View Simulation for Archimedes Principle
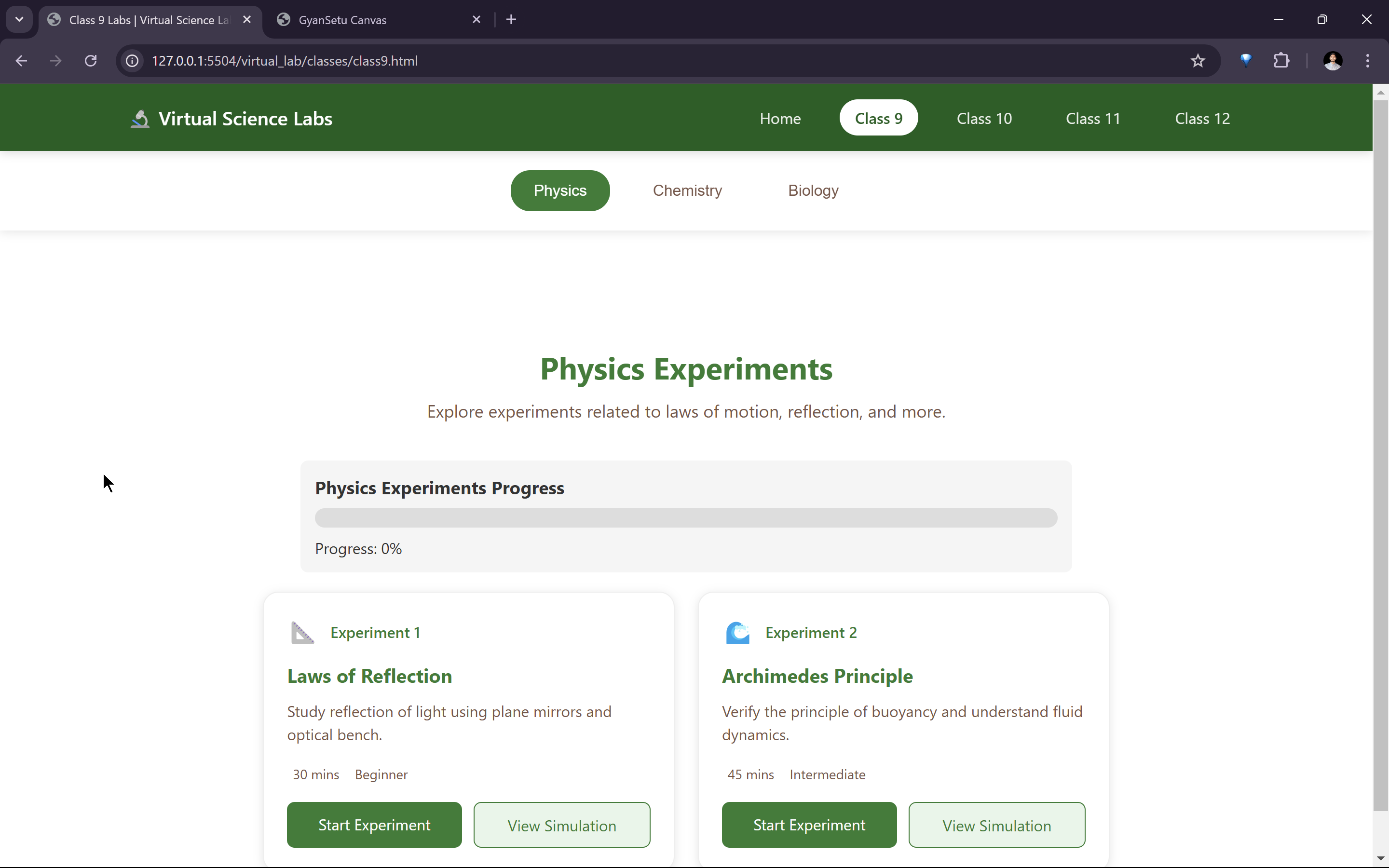The image size is (1389, 868). pos(996,825)
